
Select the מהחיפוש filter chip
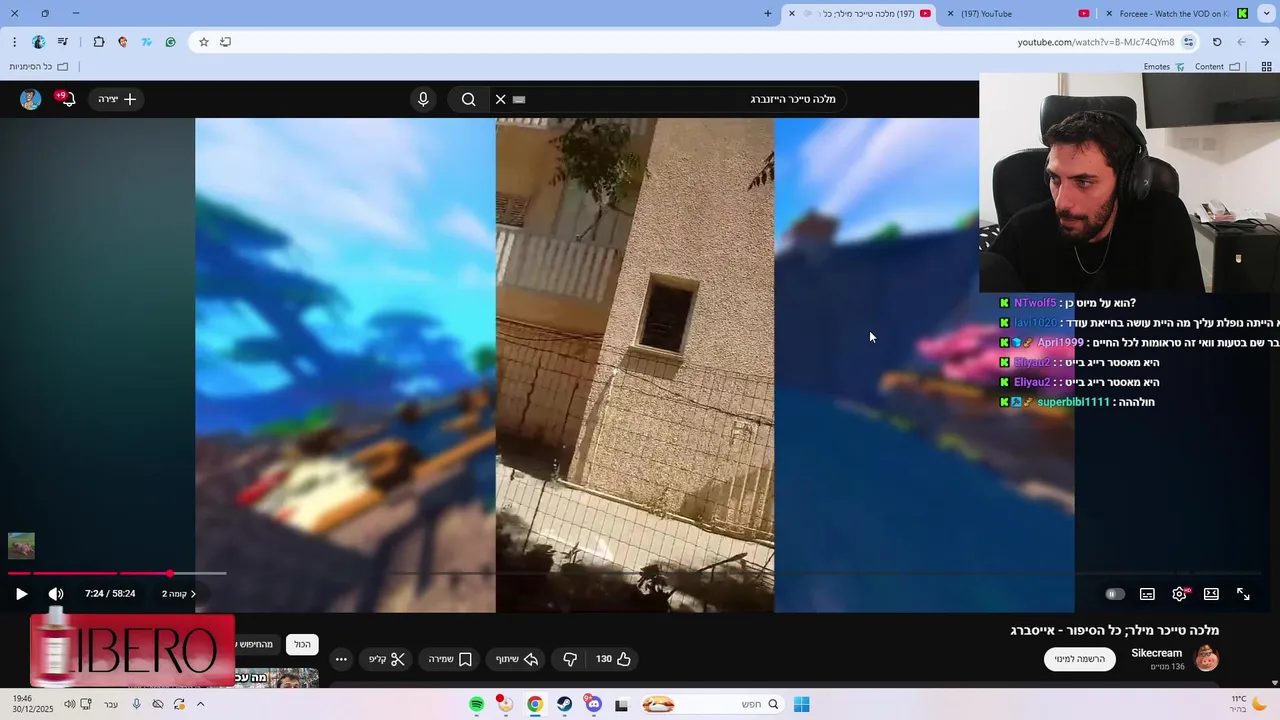point(258,644)
